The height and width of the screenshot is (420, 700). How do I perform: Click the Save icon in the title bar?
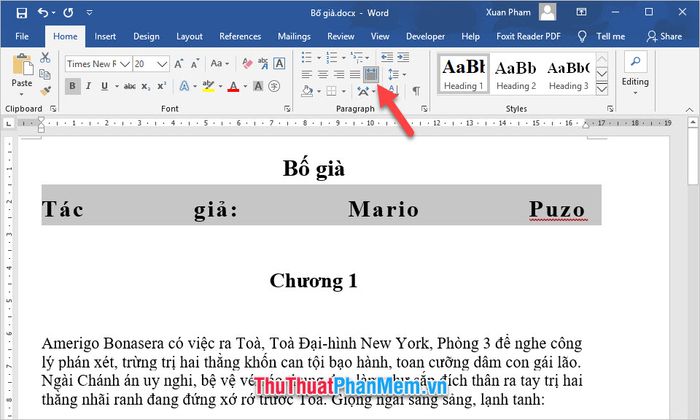click(21, 13)
